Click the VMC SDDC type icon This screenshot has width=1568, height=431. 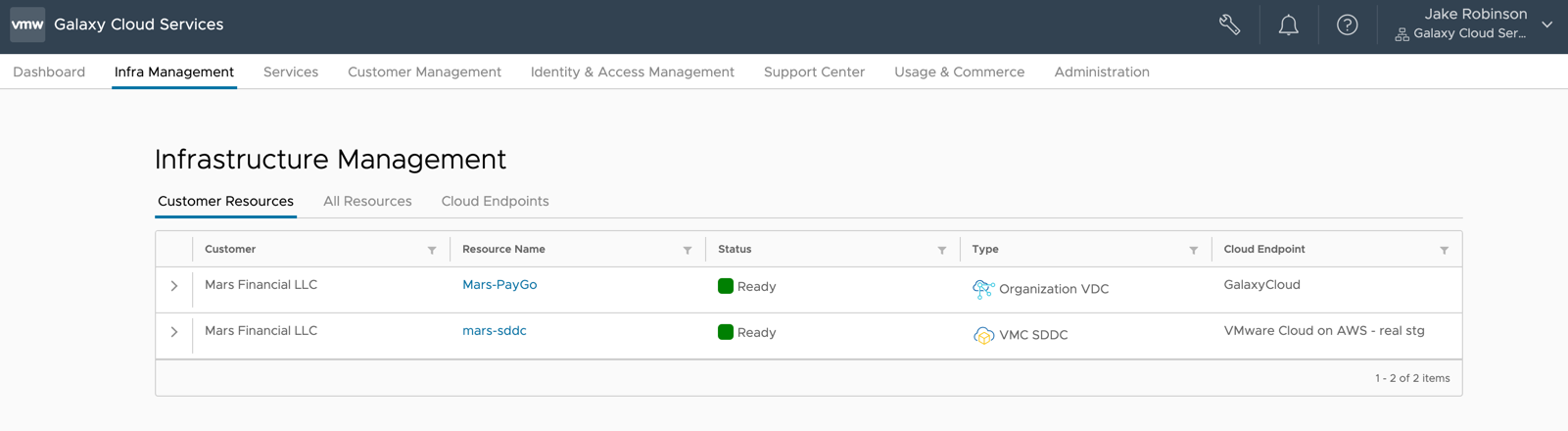[x=983, y=335]
